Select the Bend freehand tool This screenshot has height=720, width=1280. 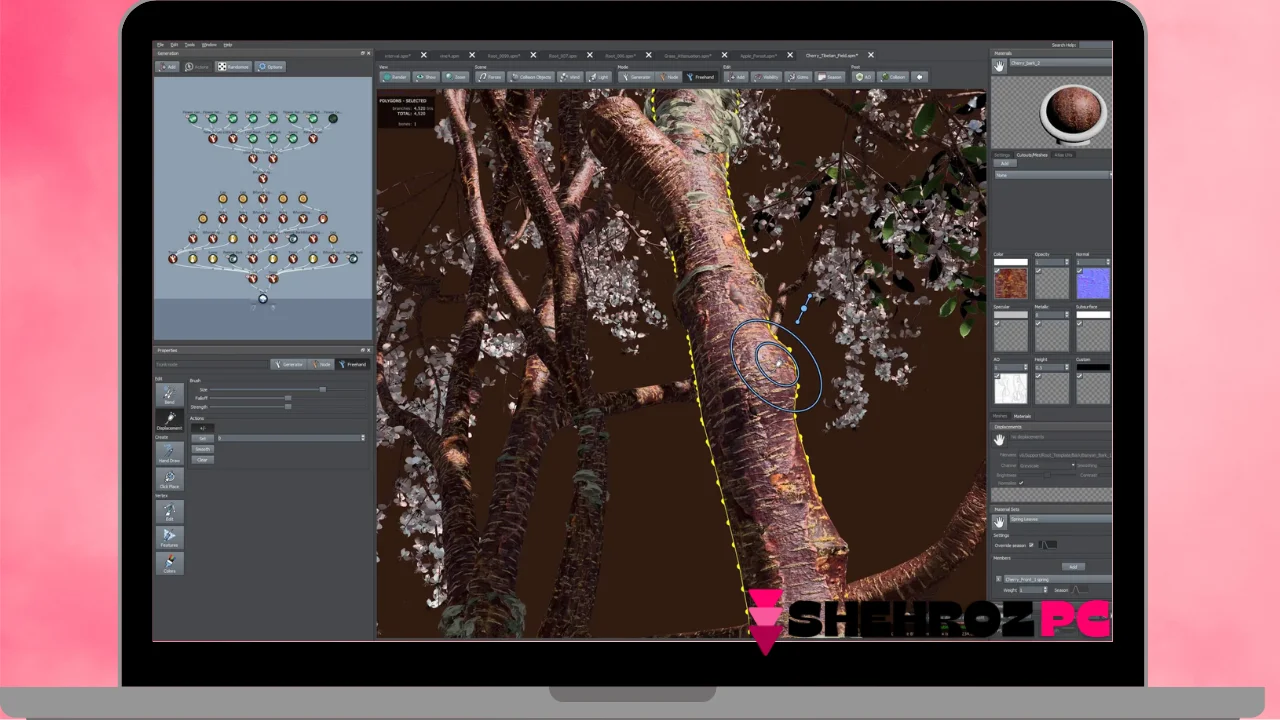pos(170,395)
